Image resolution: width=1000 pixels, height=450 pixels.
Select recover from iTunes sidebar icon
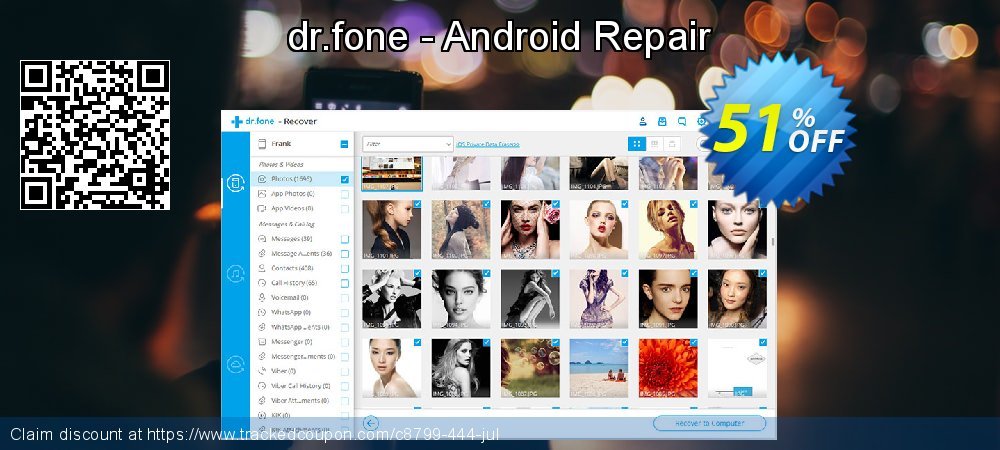click(235, 274)
